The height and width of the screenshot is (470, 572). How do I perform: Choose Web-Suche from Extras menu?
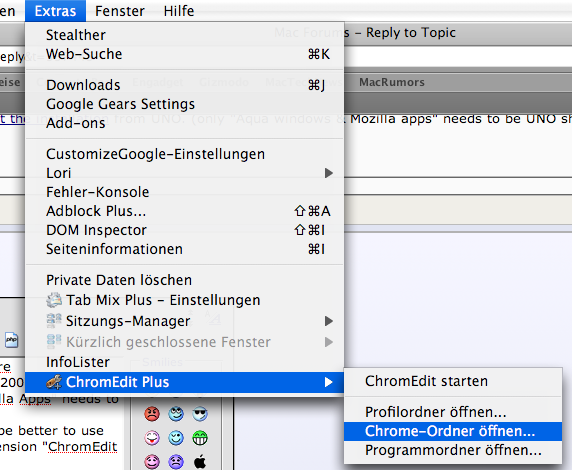pyautogui.click(x=185, y=54)
